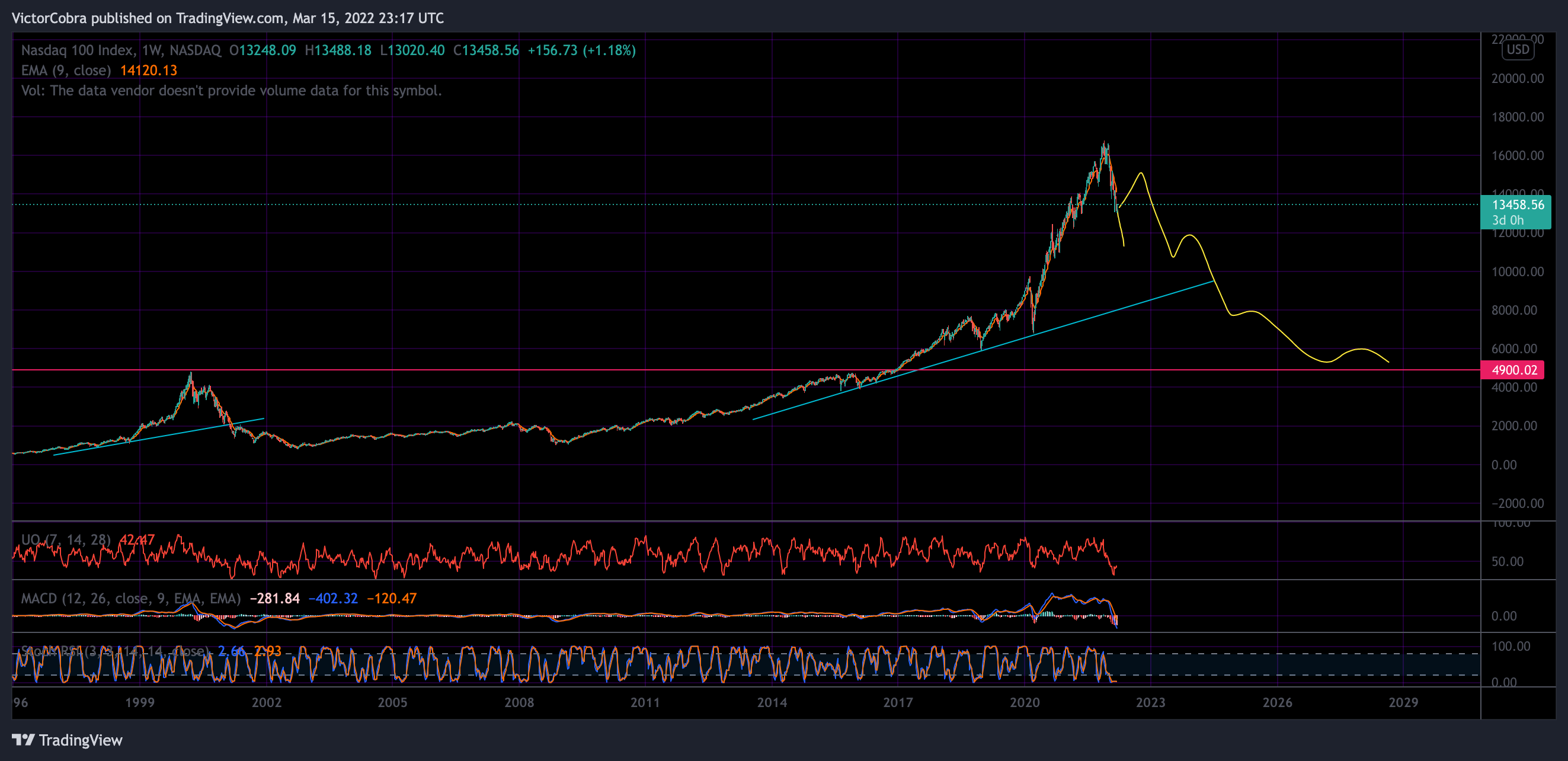The width and height of the screenshot is (1568, 761).
Task: Click the 6000.00 price axis label
Action: pyautogui.click(x=1514, y=349)
